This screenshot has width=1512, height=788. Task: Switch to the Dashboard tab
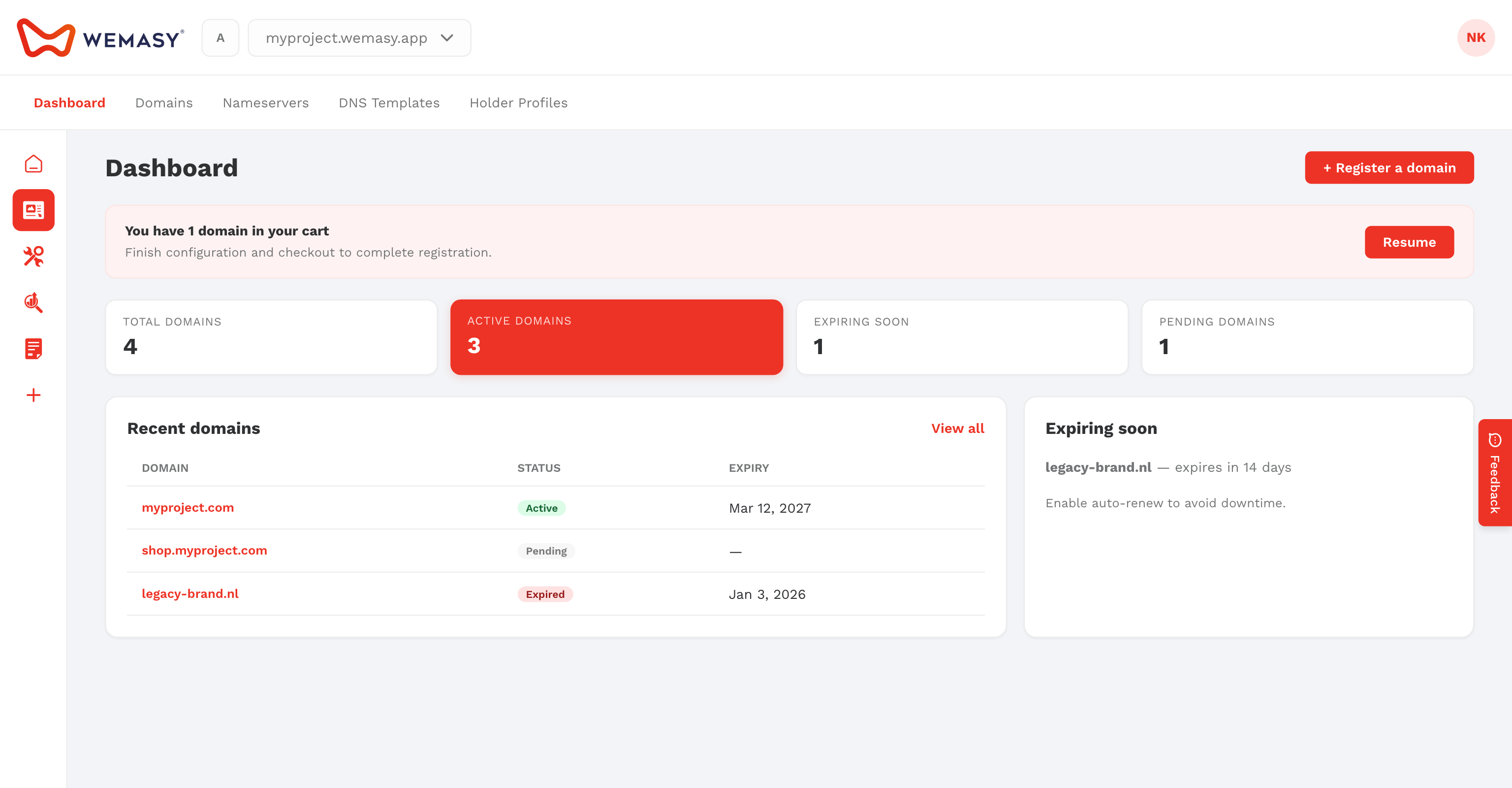pos(69,103)
